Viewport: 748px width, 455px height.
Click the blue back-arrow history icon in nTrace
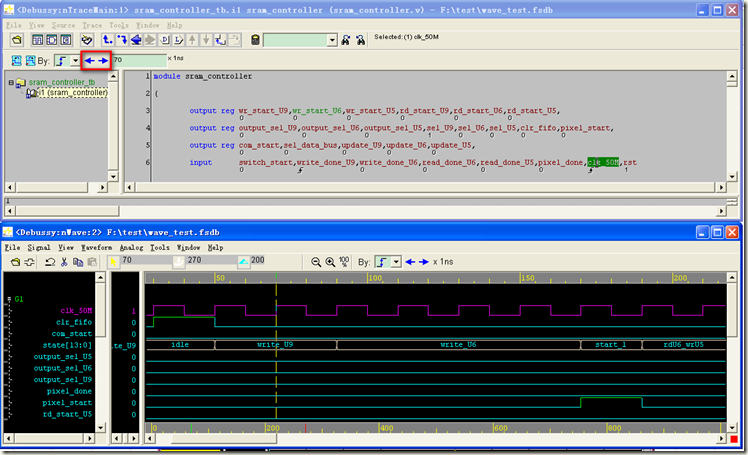coord(136,40)
